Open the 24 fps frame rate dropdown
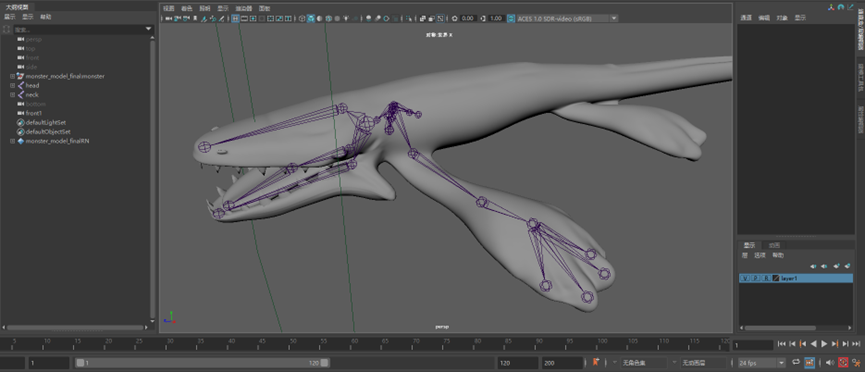This screenshot has height=372, width=865. [762, 363]
